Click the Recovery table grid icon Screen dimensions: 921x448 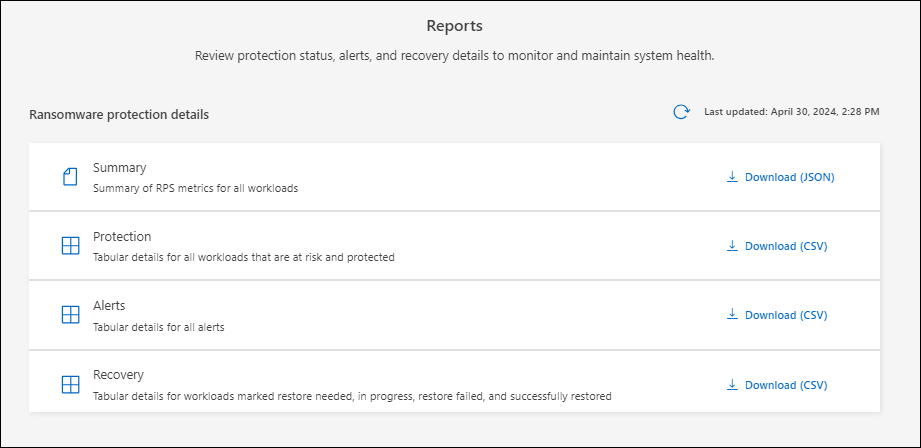click(x=70, y=385)
